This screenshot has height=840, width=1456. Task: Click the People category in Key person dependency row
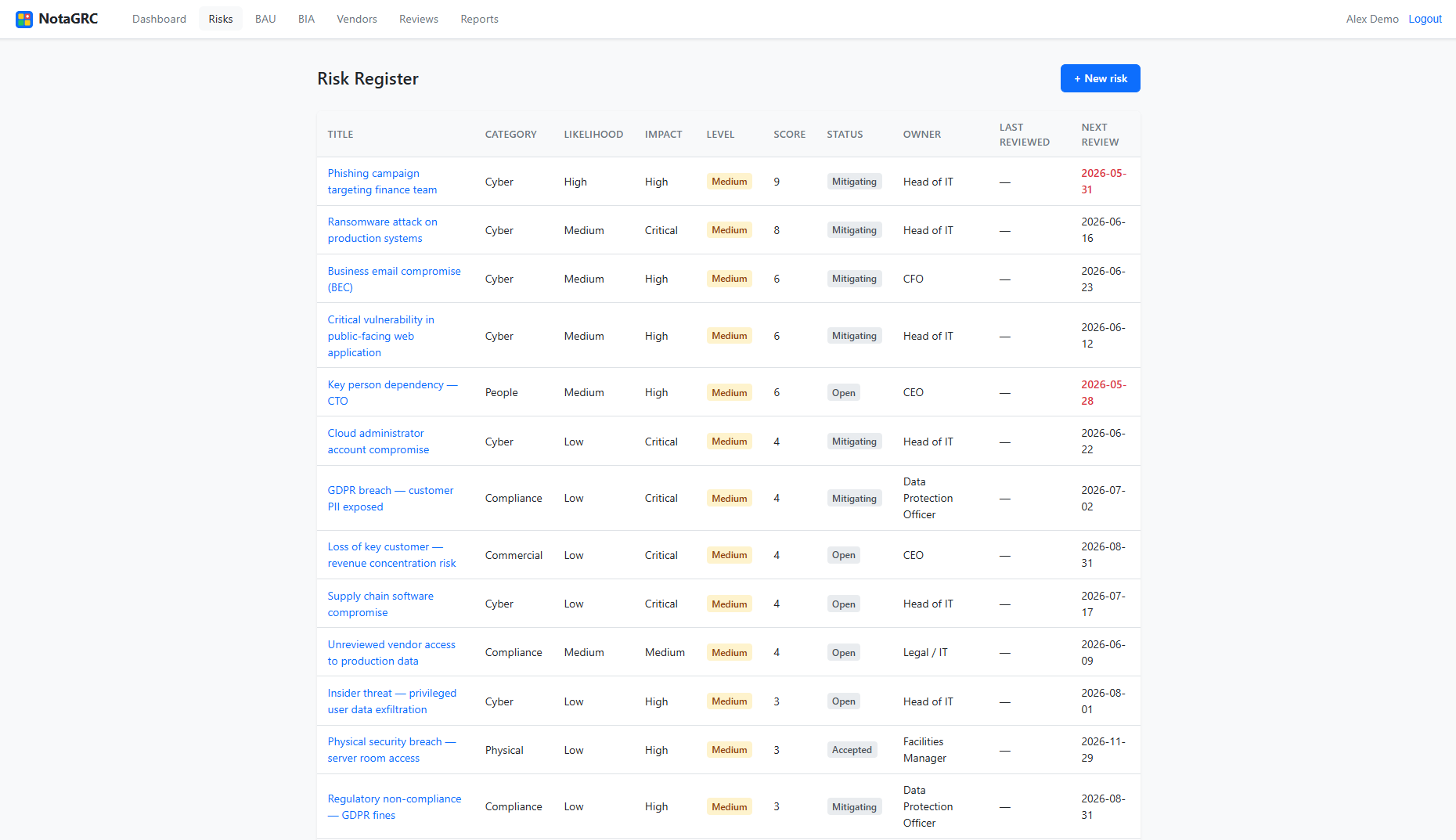pos(501,392)
